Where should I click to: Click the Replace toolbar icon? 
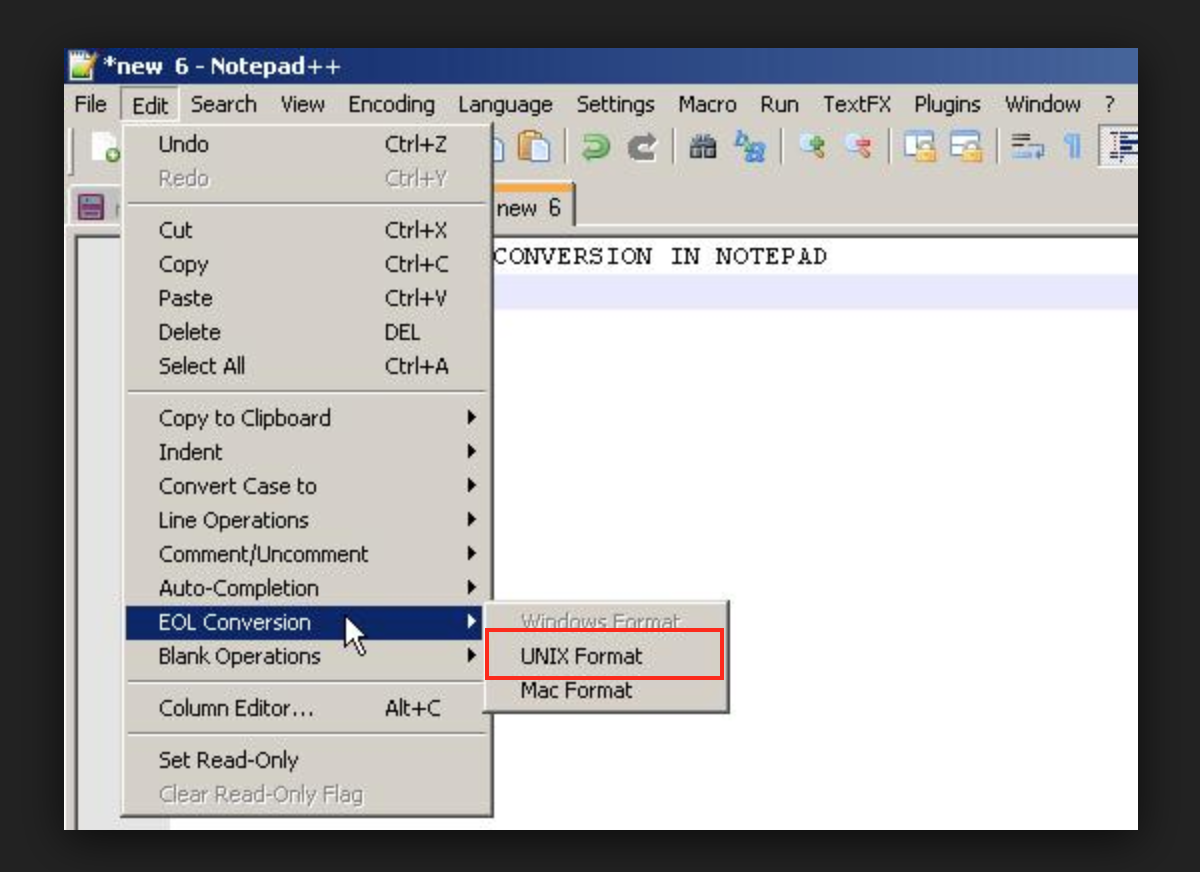click(x=750, y=148)
